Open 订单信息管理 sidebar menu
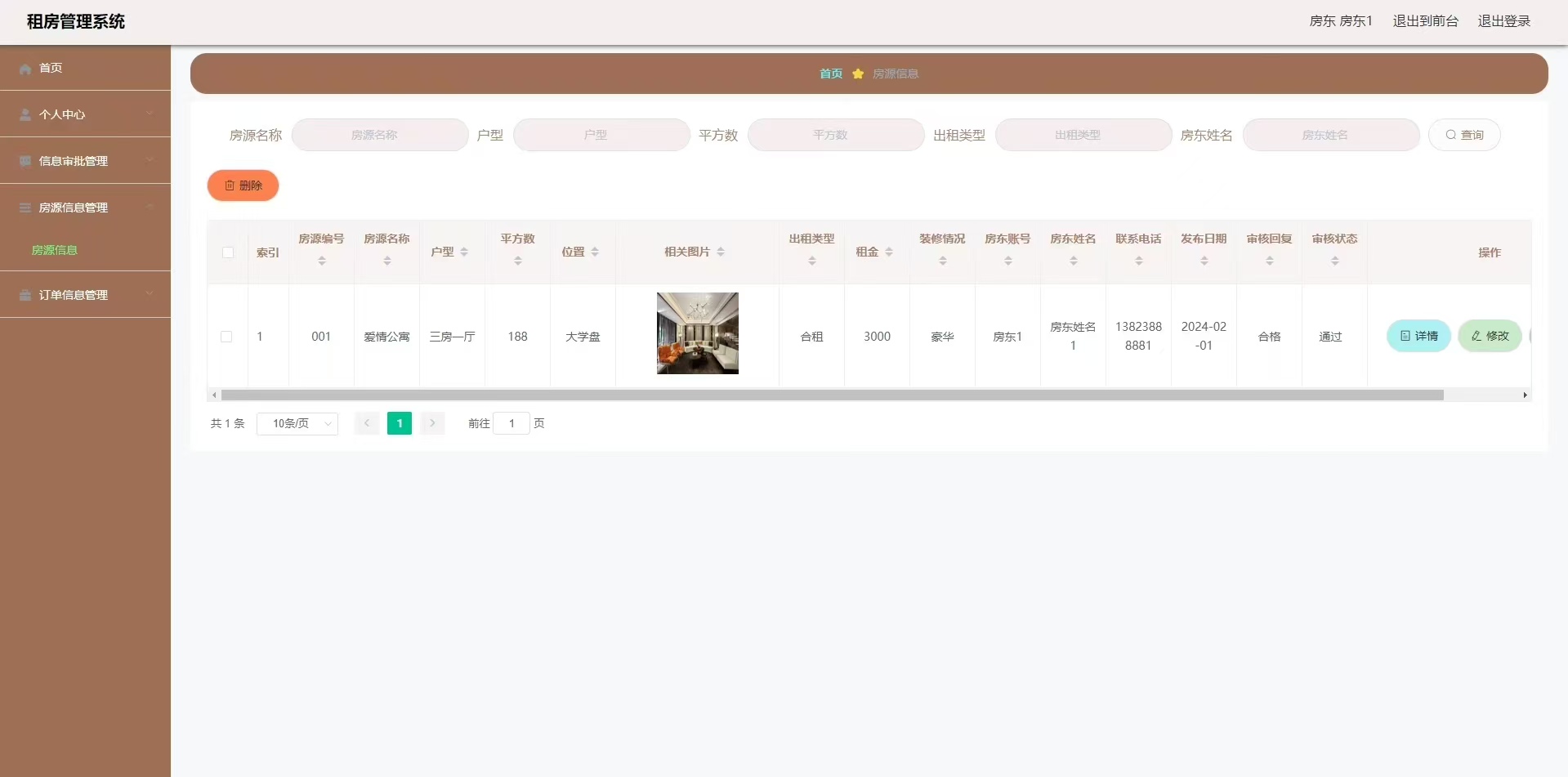The height and width of the screenshot is (777, 1568). point(85,295)
